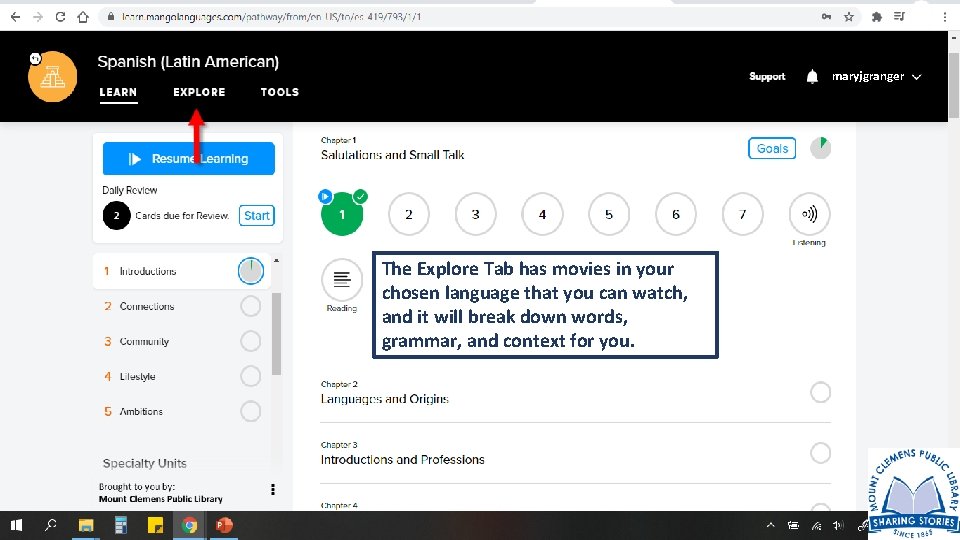The height and width of the screenshot is (540, 960).
Task: Open the TOOLS tab
Action: pyautogui.click(x=280, y=92)
